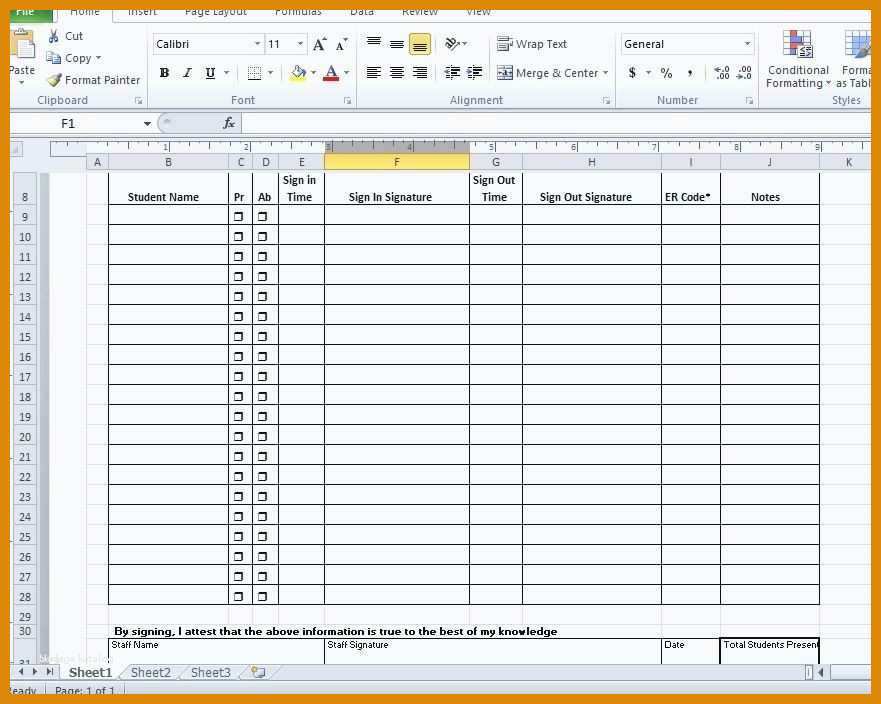Switch to the Insert ribbon tab

click(143, 12)
